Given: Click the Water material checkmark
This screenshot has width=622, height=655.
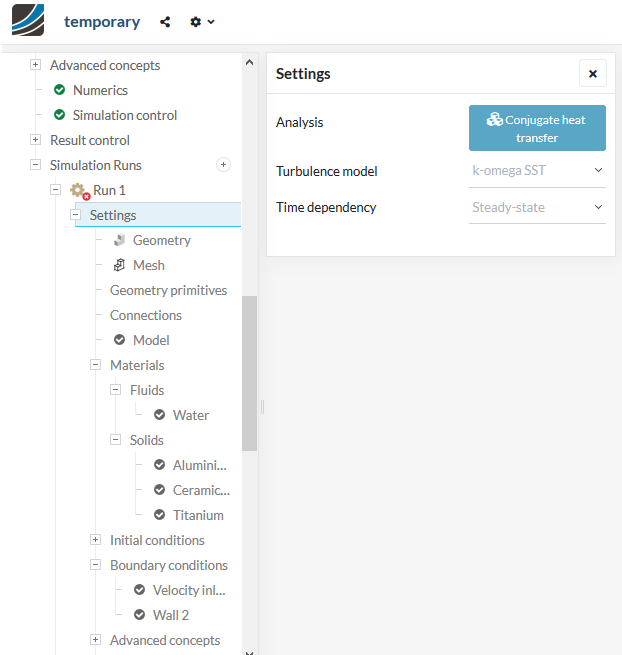Looking at the screenshot, I should click(x=159, y=415).
